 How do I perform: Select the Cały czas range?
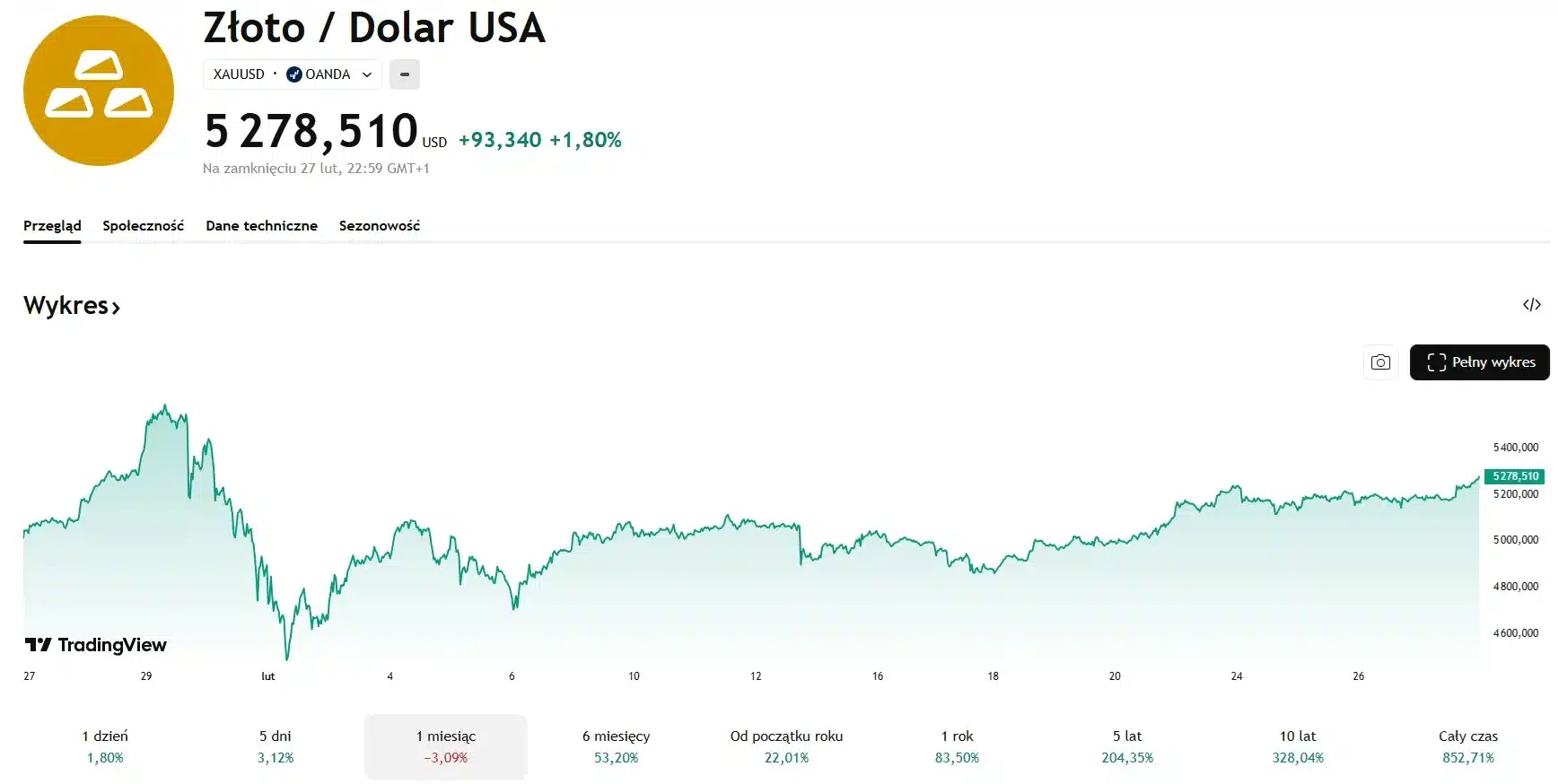click(x=1467, y=746)
